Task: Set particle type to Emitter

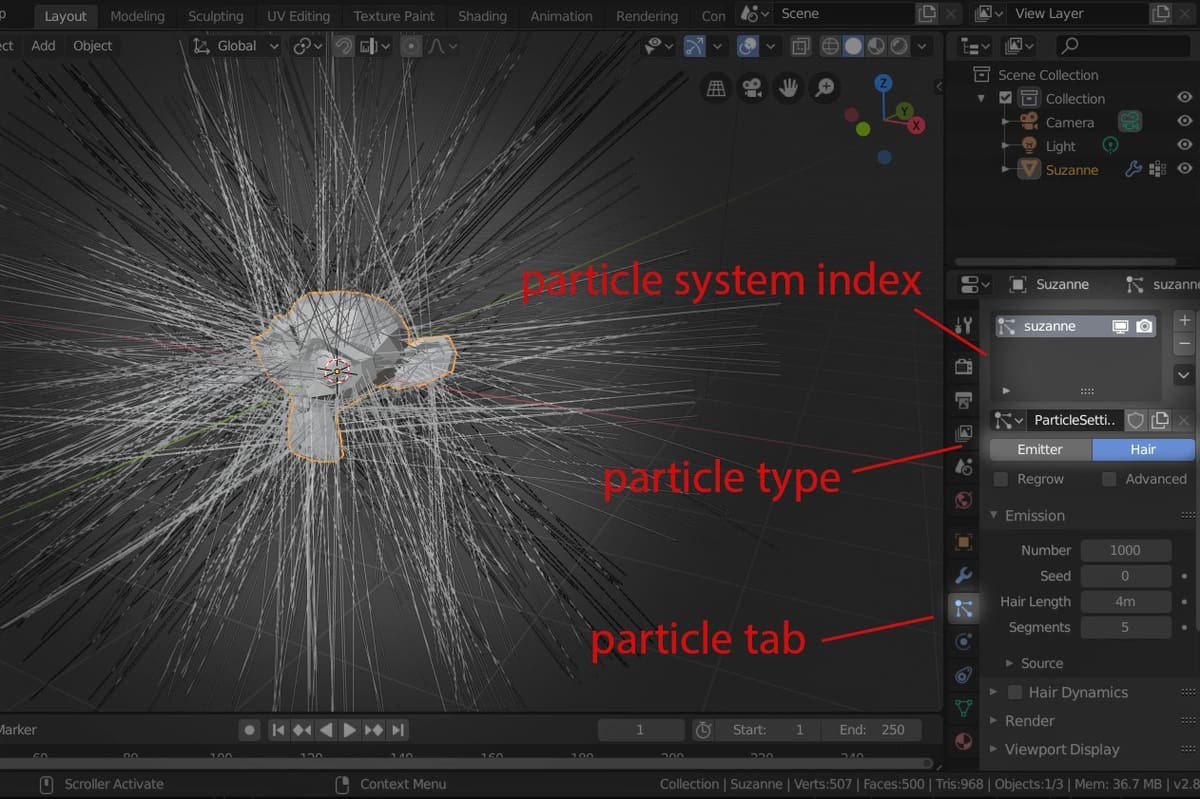Action: click(x=1040, y=450)
